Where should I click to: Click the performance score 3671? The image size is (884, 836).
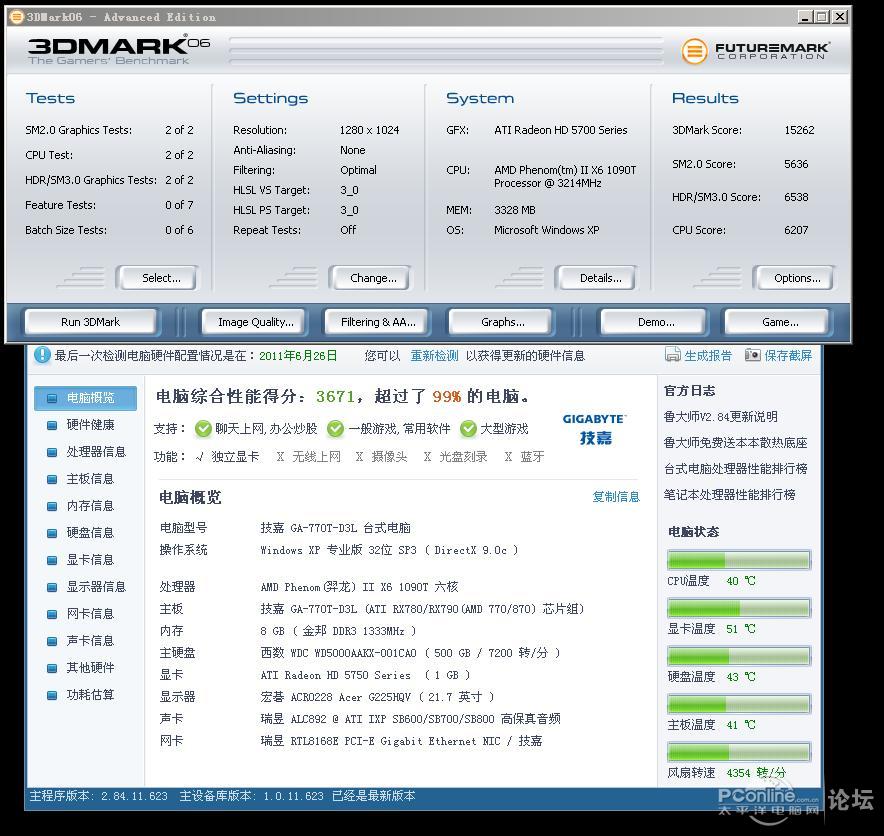(x=335, y=396)
